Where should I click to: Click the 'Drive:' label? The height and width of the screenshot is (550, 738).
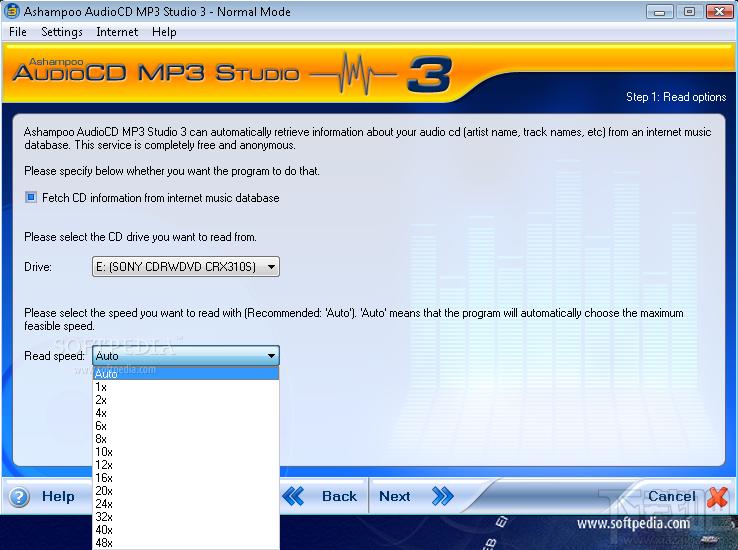38,267
